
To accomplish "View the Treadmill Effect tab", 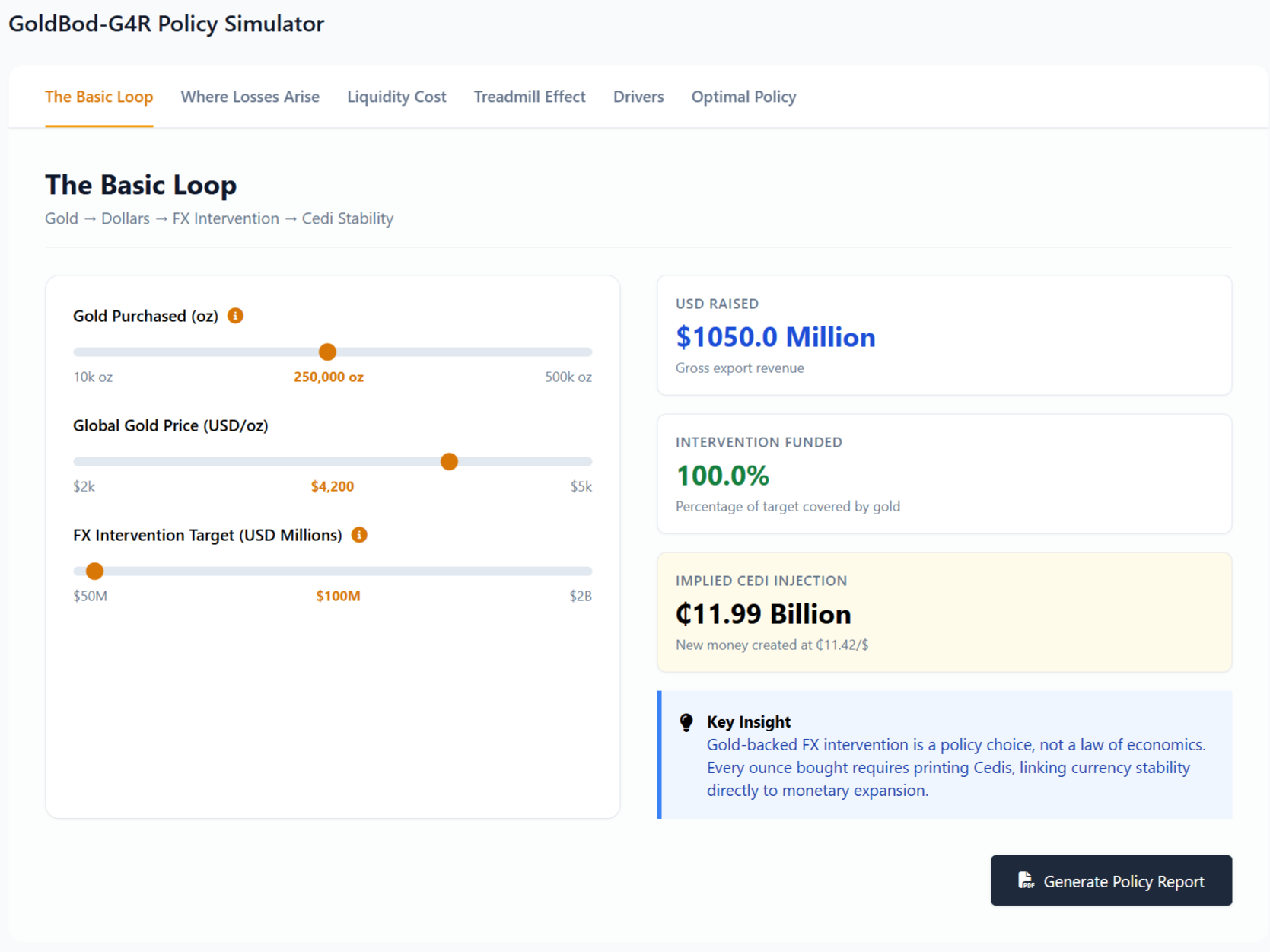I will coord(530,97).
